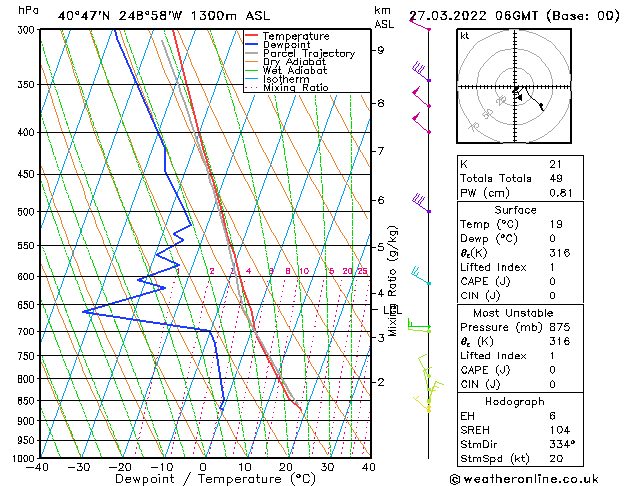Click the 'Dewp (°C)' row label

(x=489, y=239)
